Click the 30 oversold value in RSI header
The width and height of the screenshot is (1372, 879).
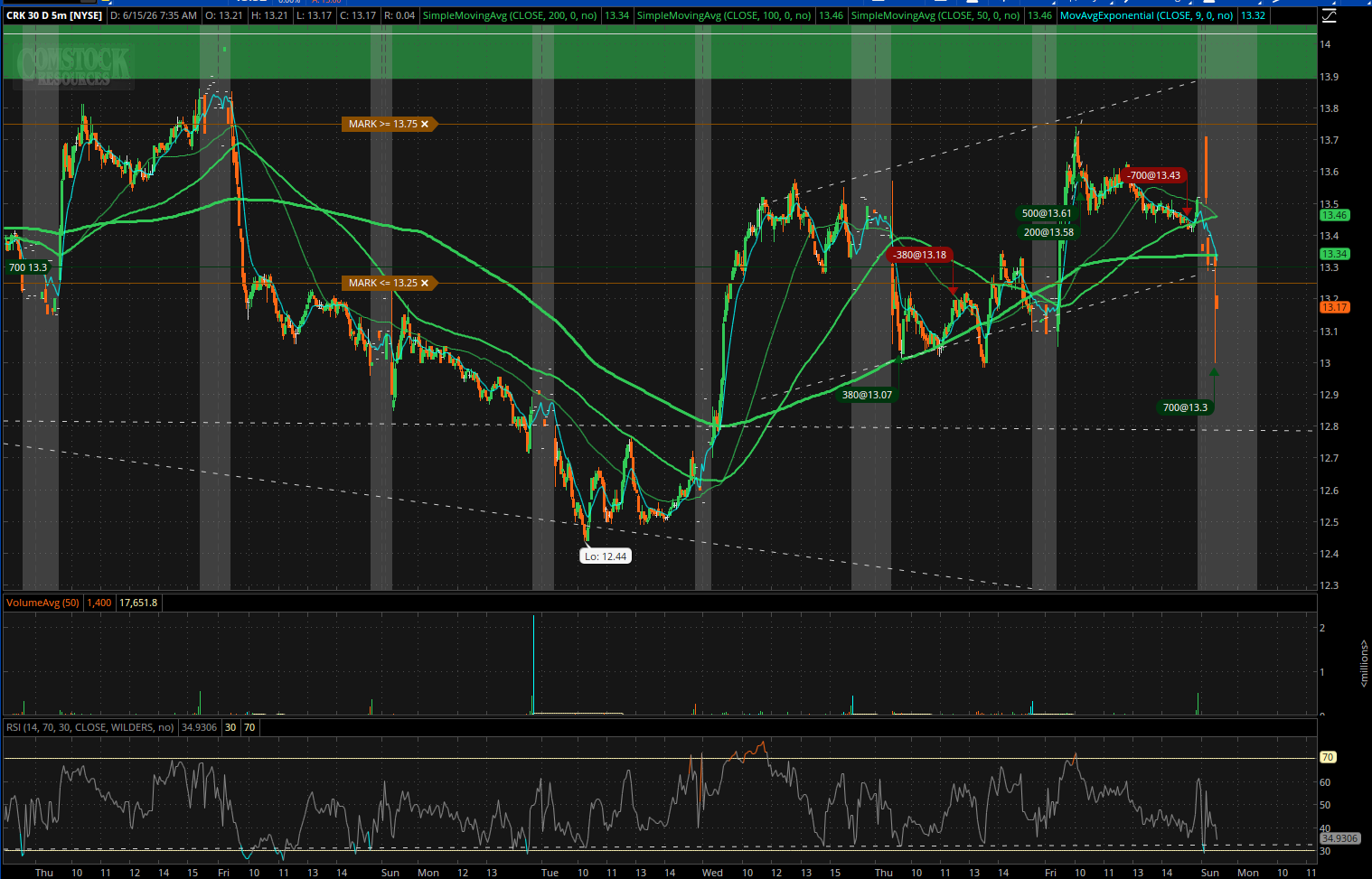[230, 727]
